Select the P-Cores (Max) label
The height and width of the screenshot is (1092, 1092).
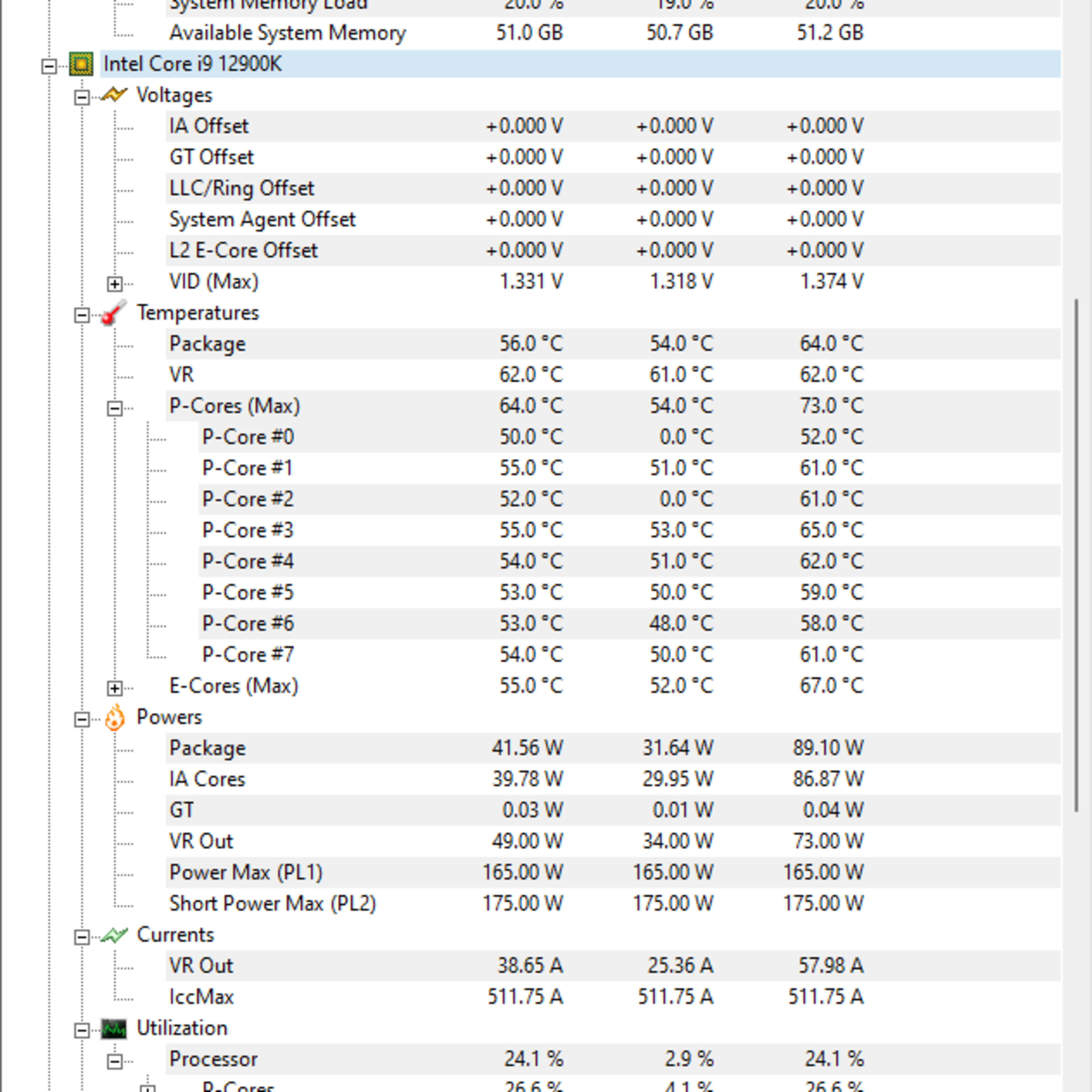click(234, 406)
